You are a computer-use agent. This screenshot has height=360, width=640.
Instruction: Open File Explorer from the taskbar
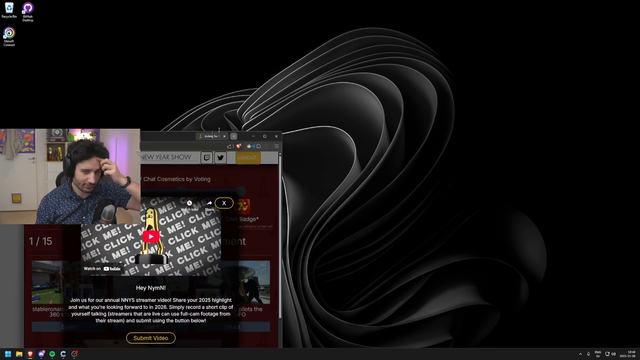click(x=19, y=354)
